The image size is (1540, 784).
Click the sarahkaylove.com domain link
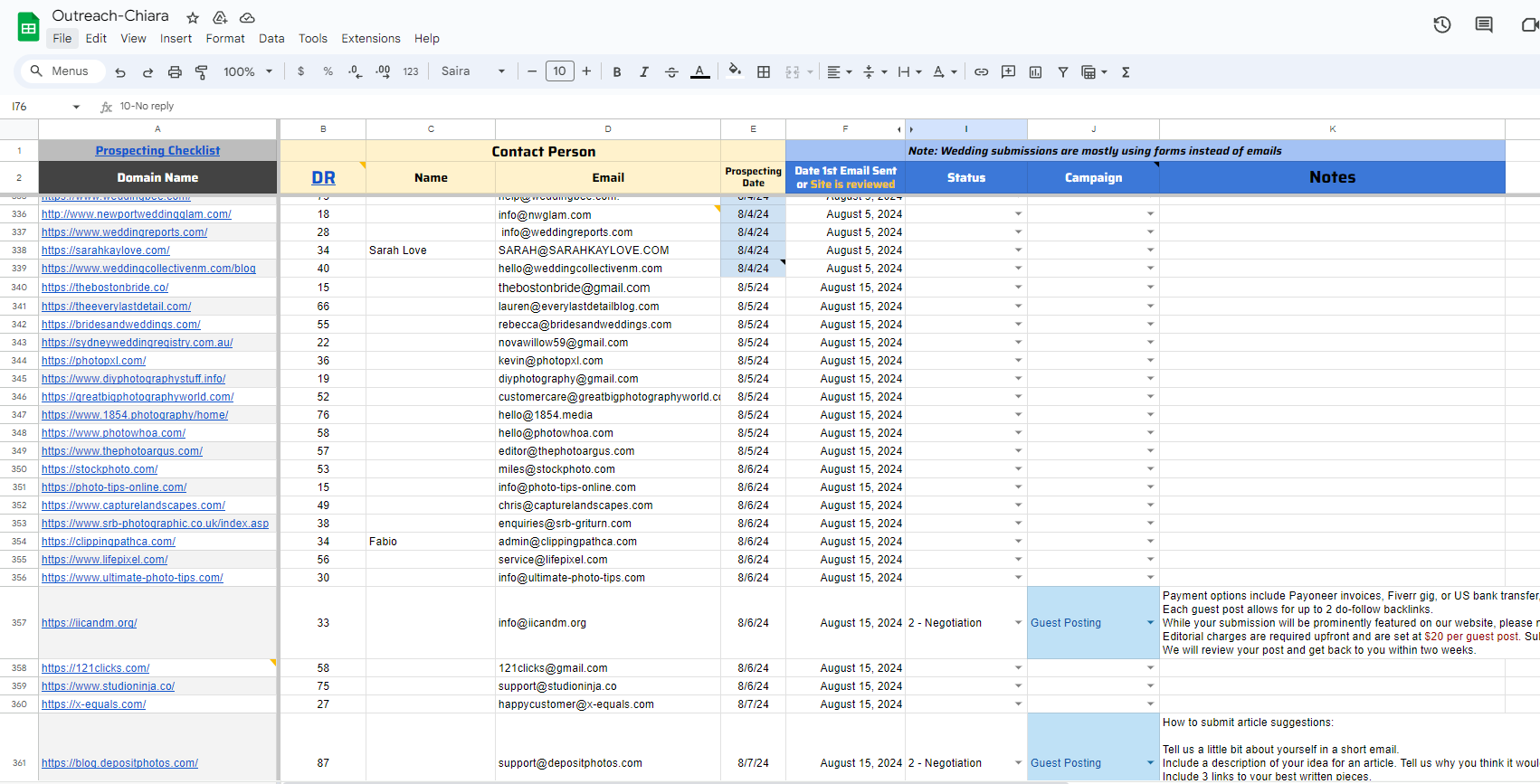(105, 250)
